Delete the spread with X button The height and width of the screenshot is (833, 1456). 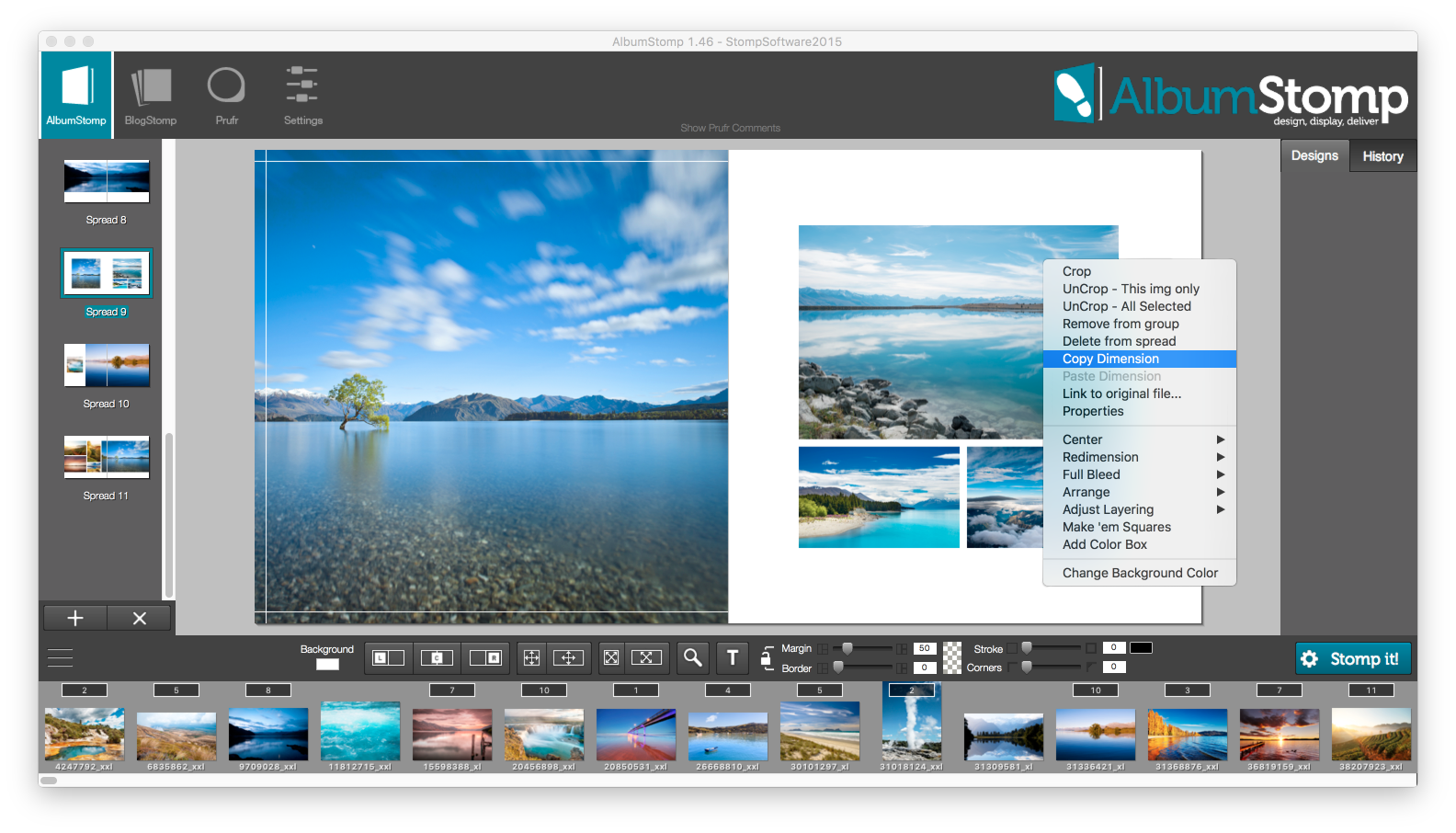click(140, 618)
